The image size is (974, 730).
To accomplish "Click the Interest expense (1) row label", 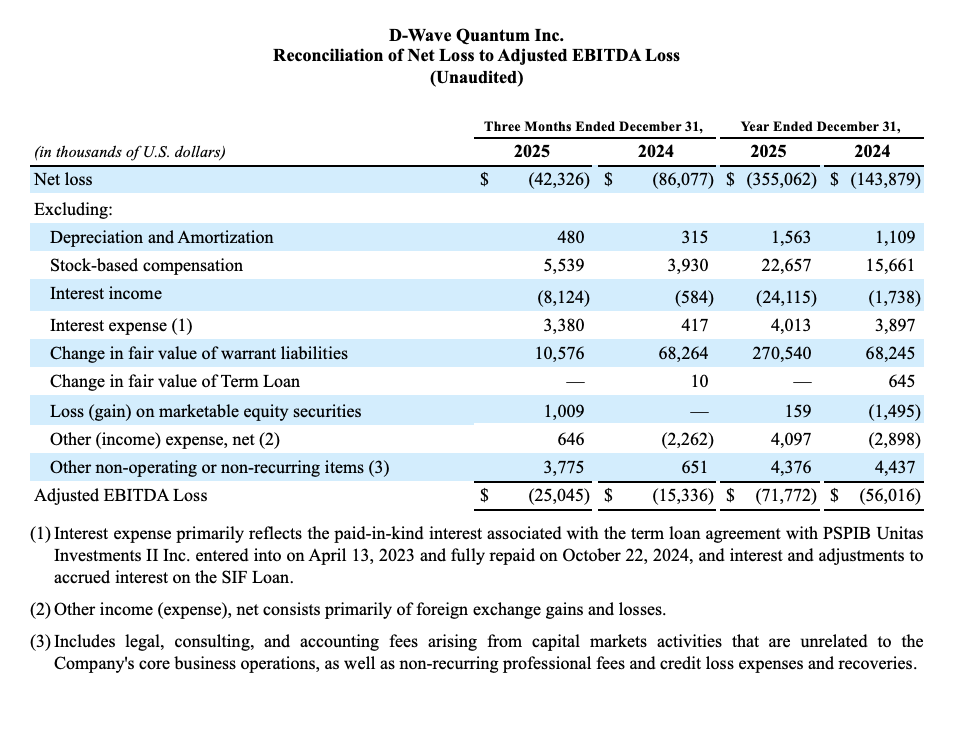I will coord(121,325).
